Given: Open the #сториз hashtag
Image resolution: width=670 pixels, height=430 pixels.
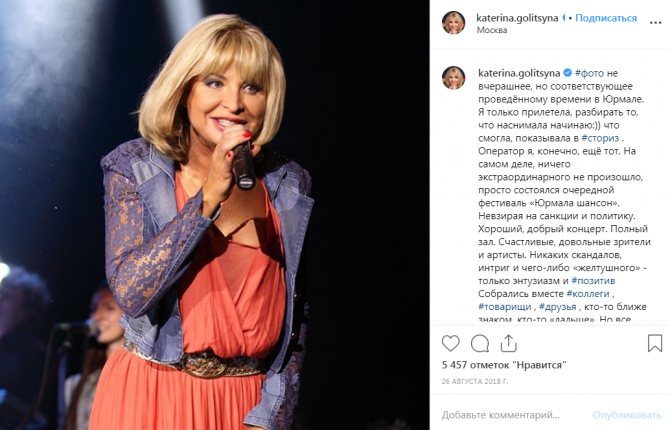Looking at the screenshot, I should 600,138.
